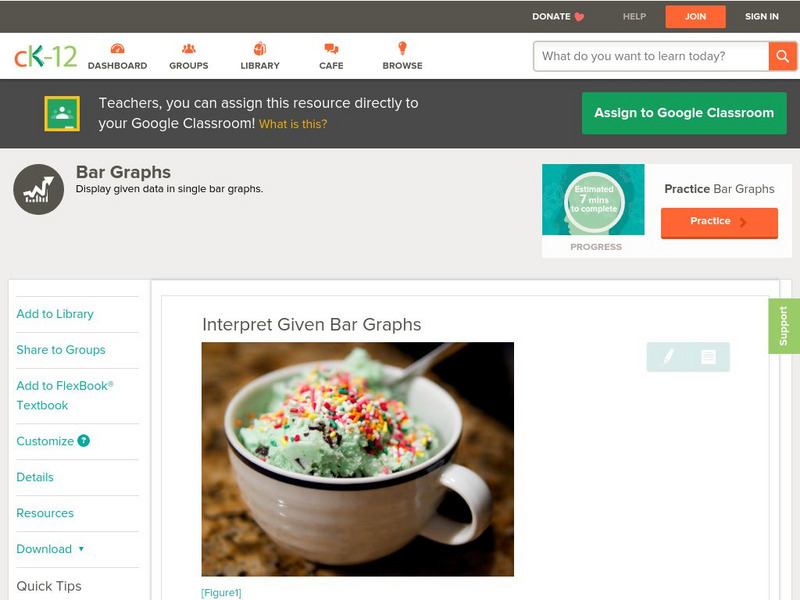The height and width of the screenshot is (600, 800).
Task: Click the Sign In menu item
Action: pos(762,16)
